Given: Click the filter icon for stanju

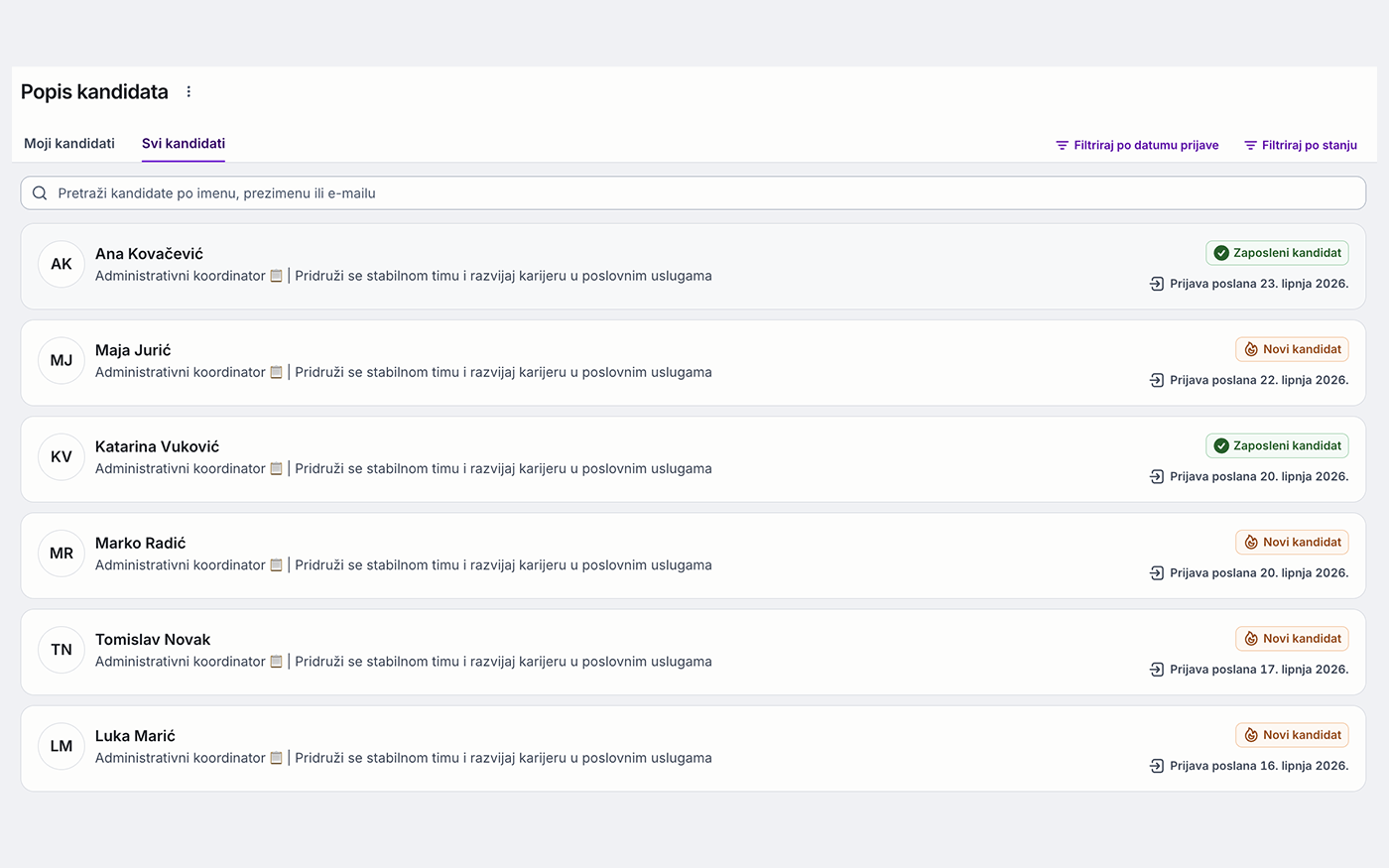Looking at the screenshot, I should coord(1250,145).
